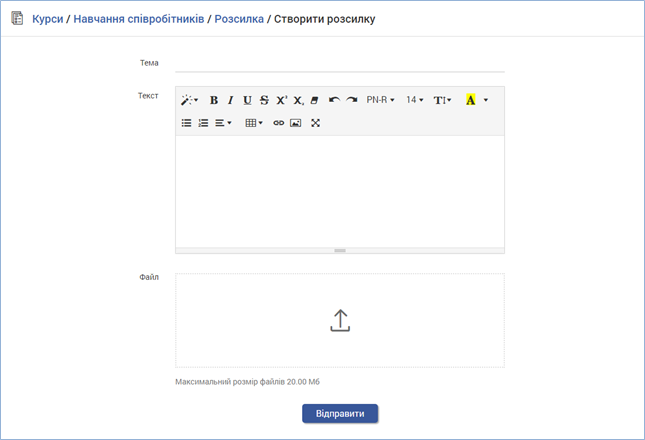Toggle bold formatting in the editor
This screenshot has height=440, width=645.
[214, 100]
